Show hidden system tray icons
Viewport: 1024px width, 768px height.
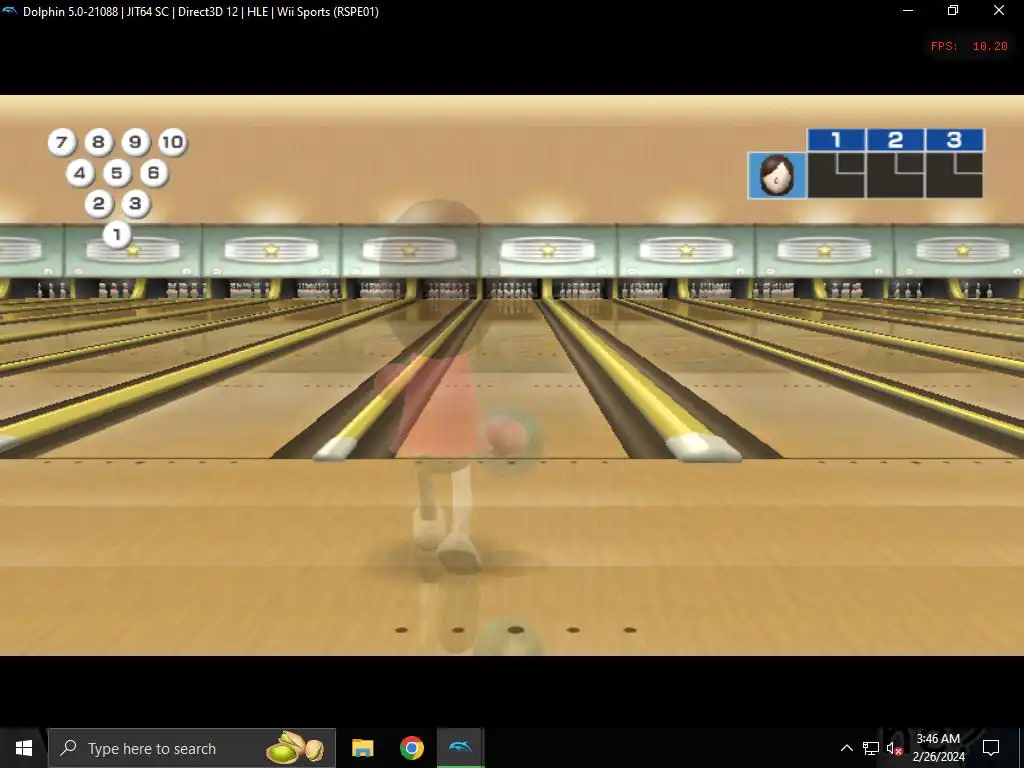click(846, 748)
